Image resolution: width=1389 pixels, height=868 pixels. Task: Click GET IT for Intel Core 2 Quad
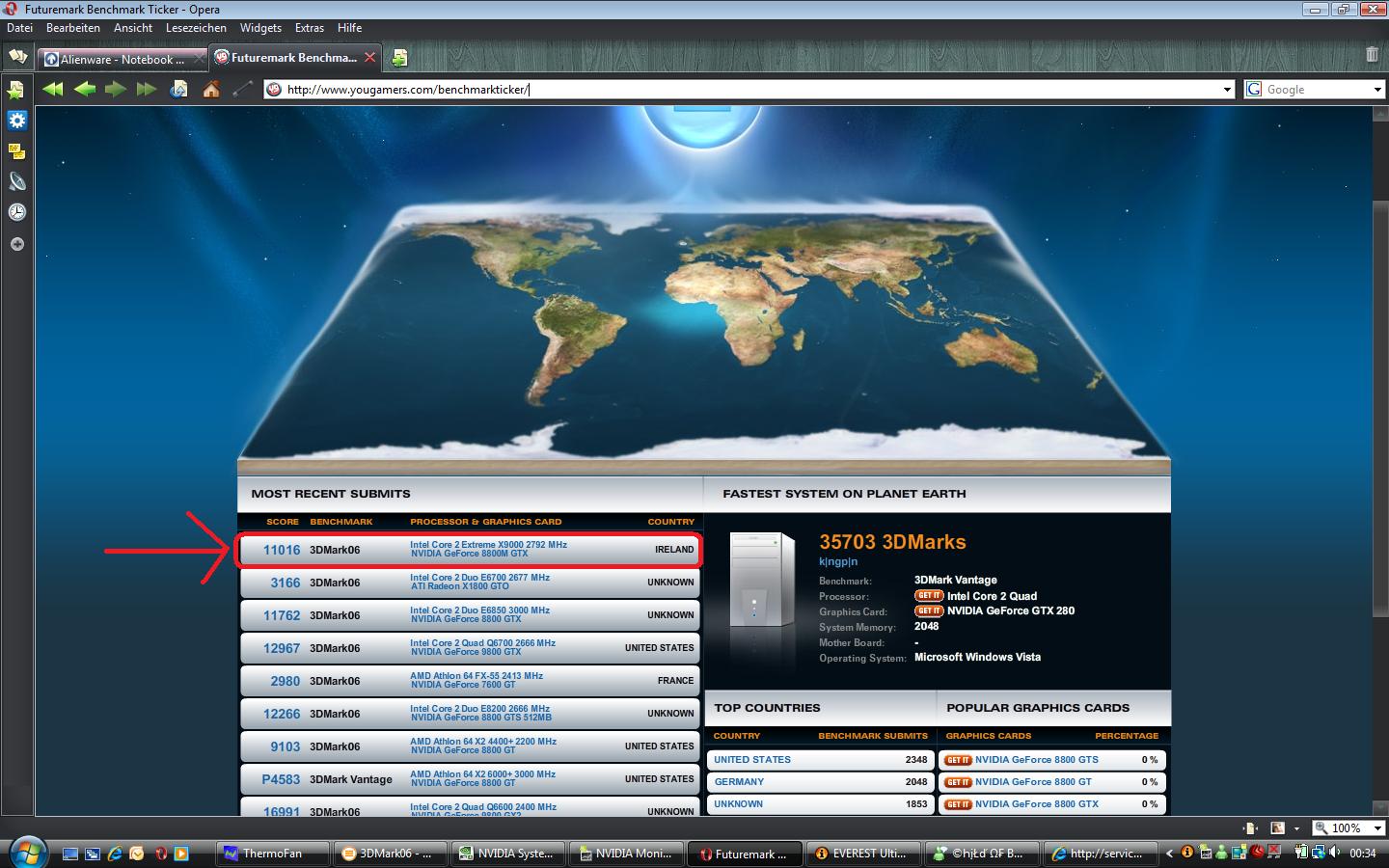[929, 595]
